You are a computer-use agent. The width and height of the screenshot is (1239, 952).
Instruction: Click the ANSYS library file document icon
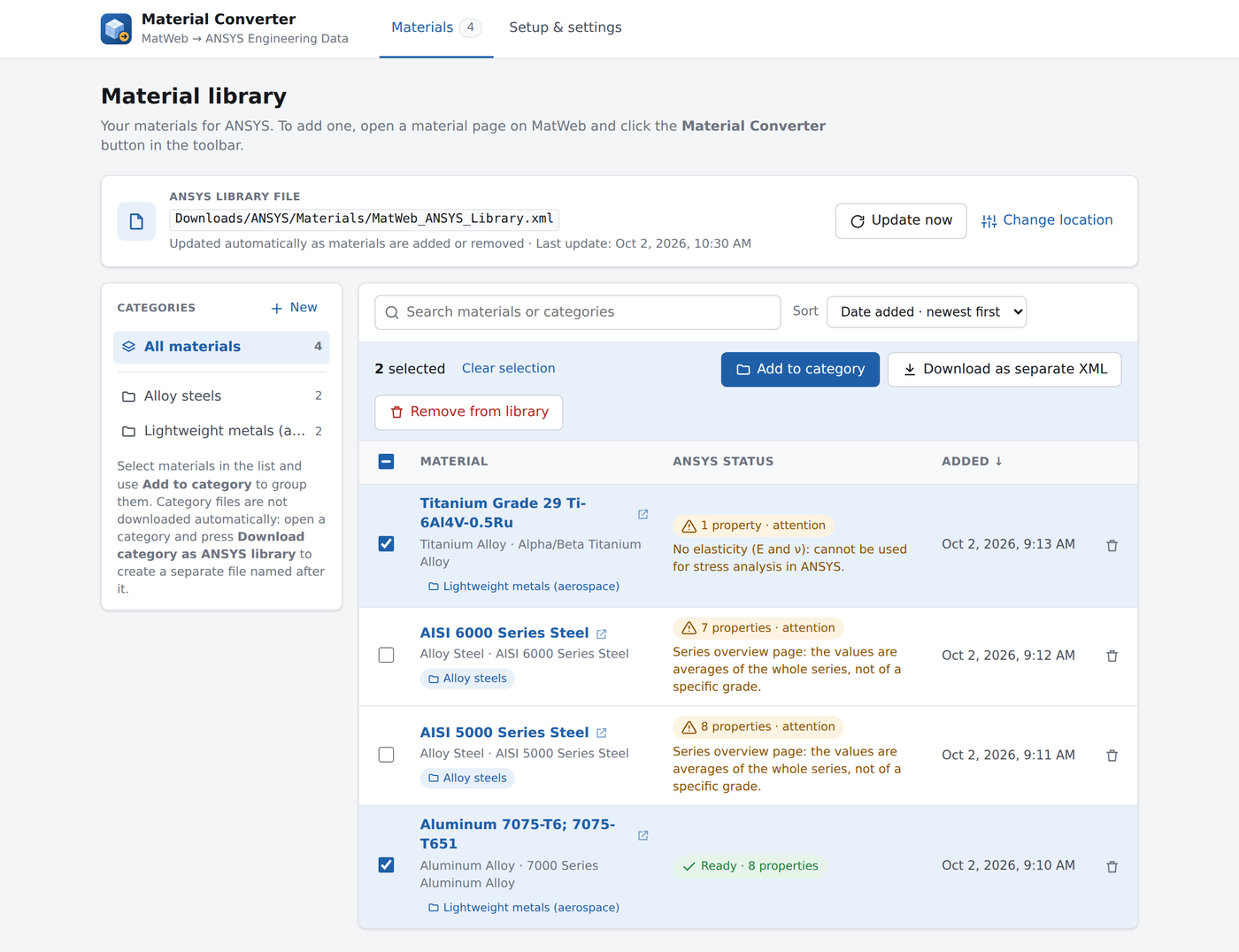click(x=136, y=221)
